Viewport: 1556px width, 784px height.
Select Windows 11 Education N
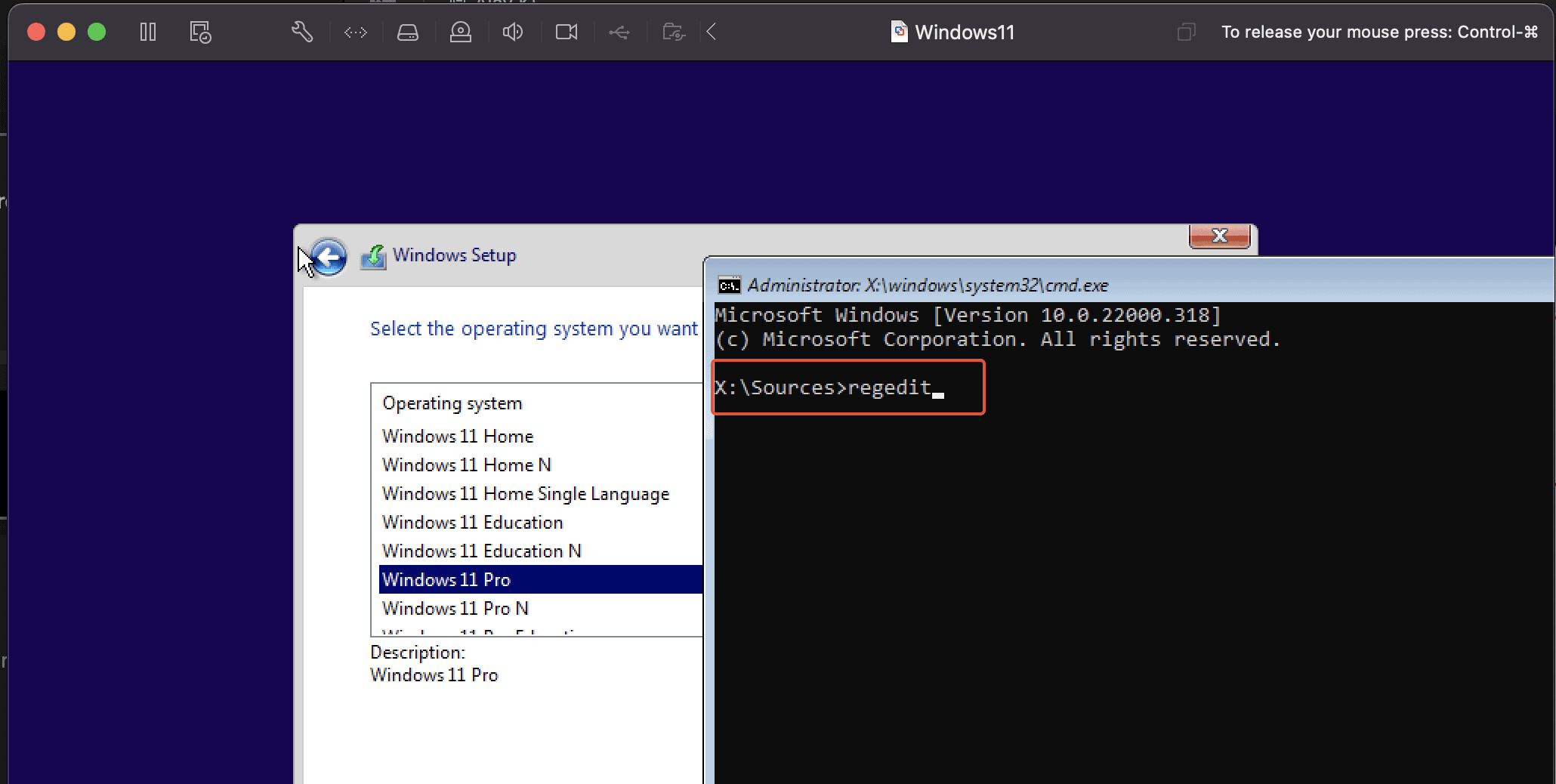coord(540,551)
